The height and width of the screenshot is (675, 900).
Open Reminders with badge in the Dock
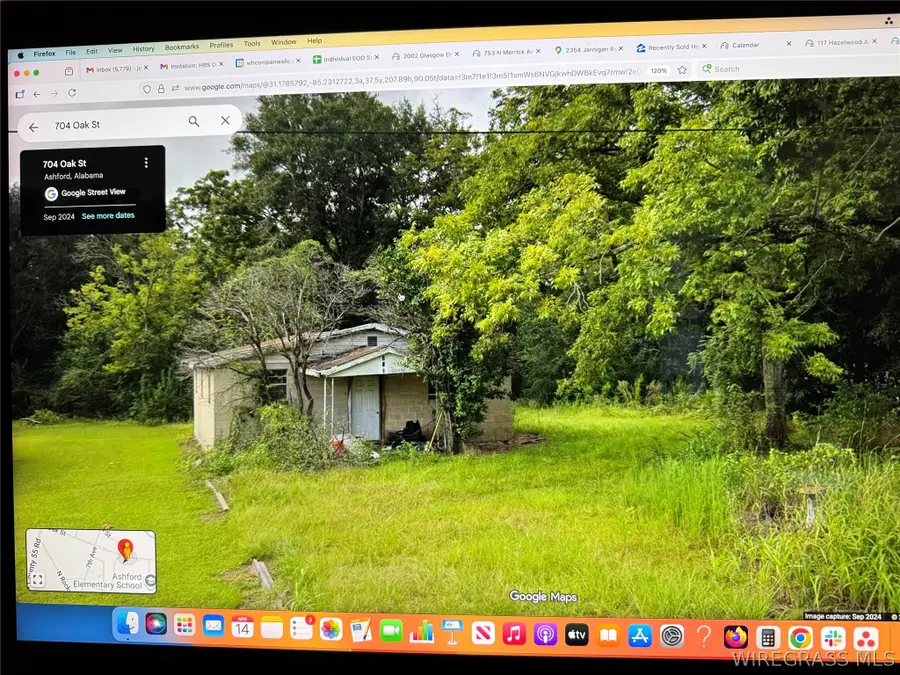tap(301, 629)
